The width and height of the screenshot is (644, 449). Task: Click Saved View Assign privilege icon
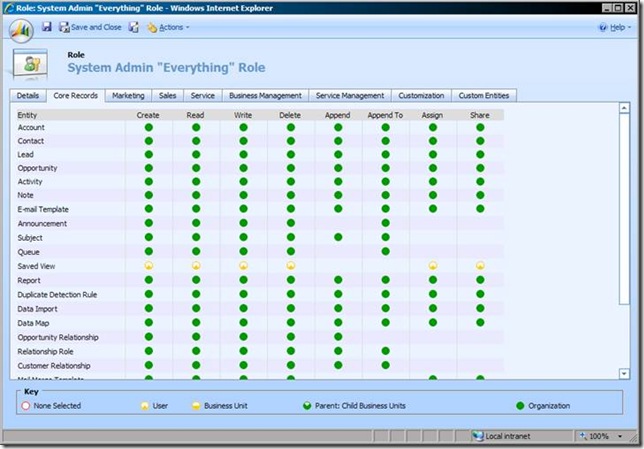tap(433, 266)
